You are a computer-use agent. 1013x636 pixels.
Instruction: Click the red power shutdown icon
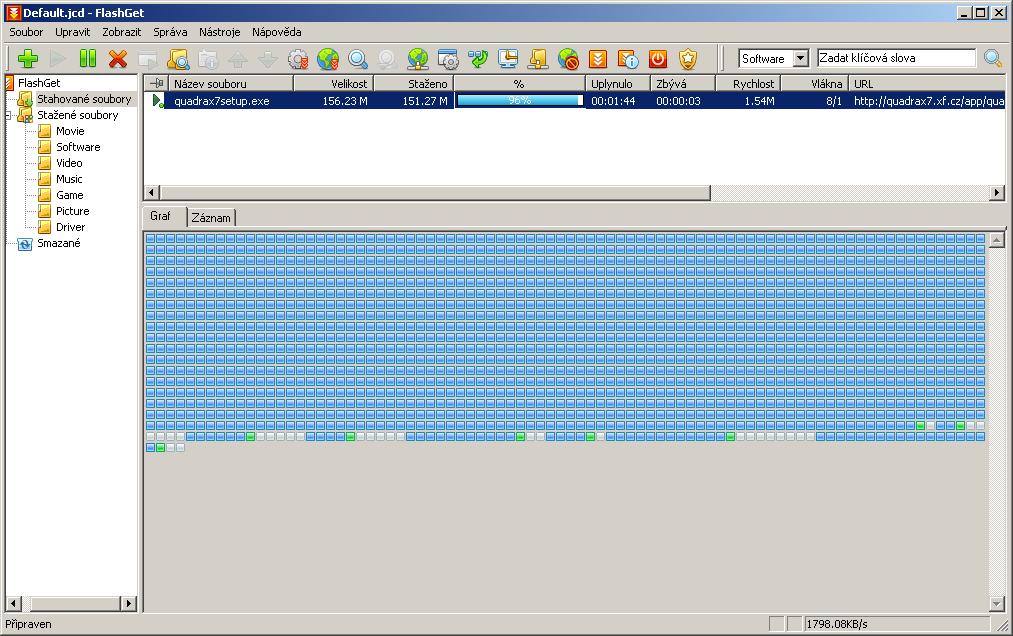click(x=658, y=59)
